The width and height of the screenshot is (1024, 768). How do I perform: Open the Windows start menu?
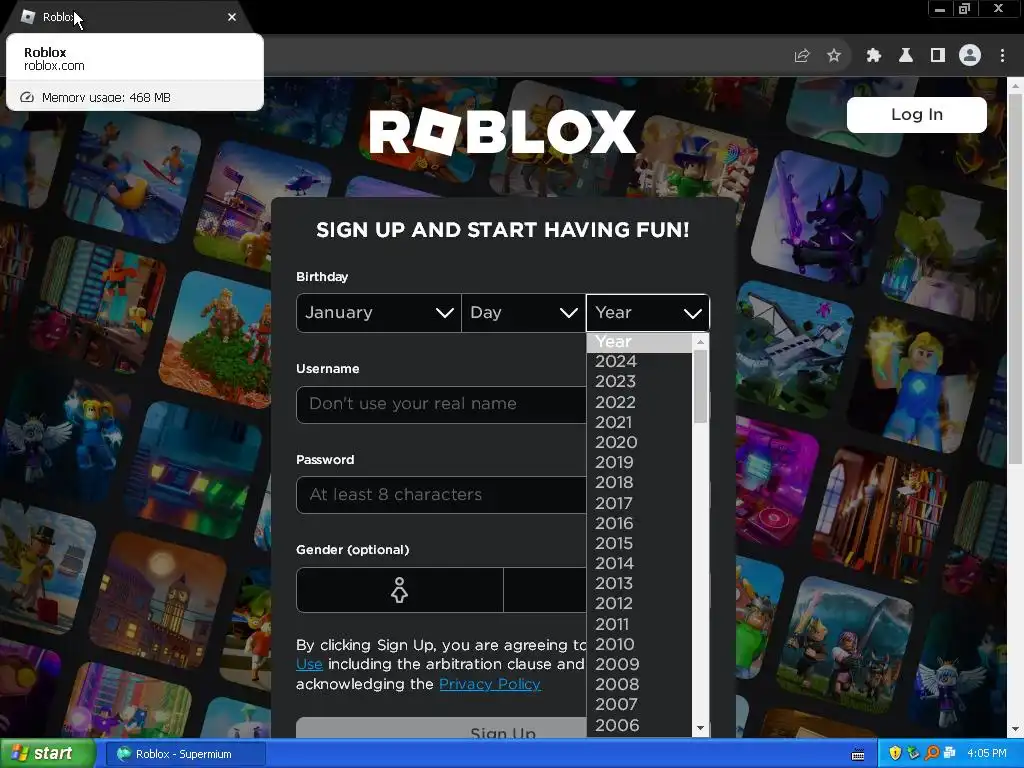(x=48, y=754)
